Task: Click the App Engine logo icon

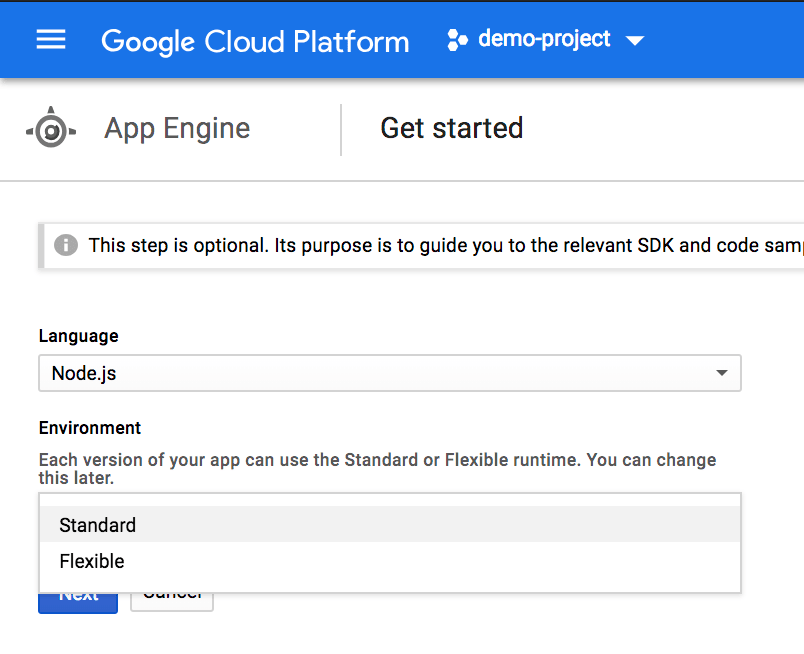Action: point(51,128)
